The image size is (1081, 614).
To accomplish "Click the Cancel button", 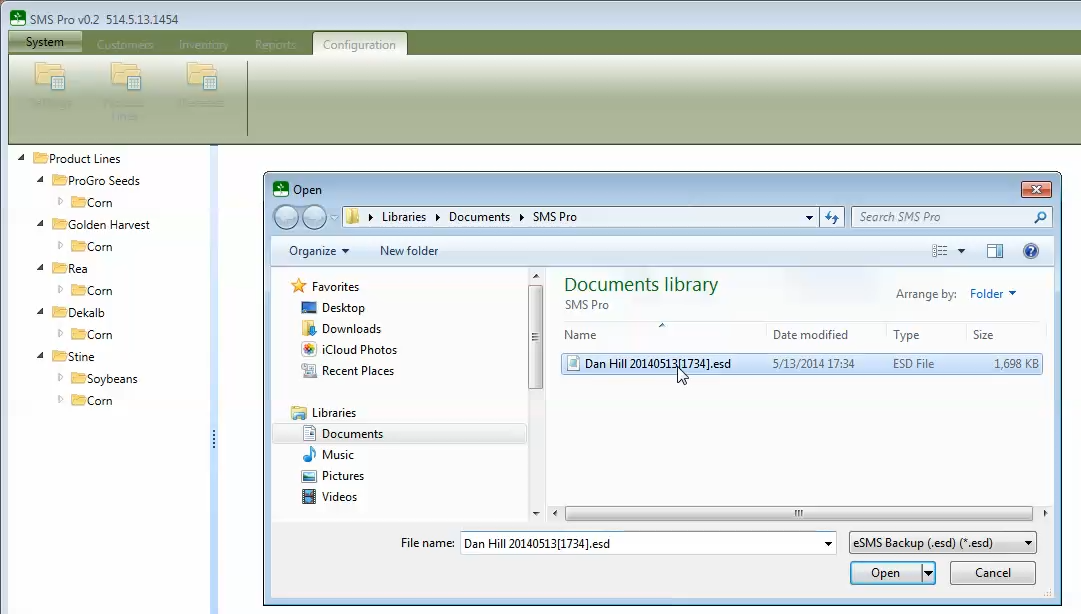I will click(993, 573).
